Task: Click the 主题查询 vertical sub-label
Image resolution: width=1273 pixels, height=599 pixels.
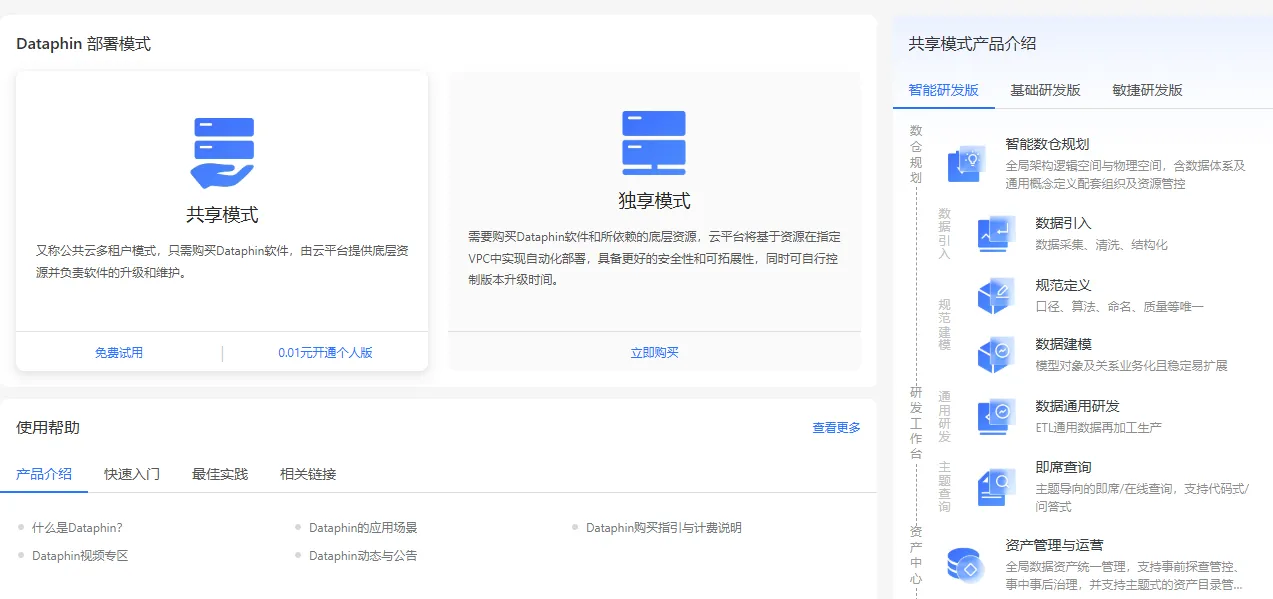Action: point(945,487)
